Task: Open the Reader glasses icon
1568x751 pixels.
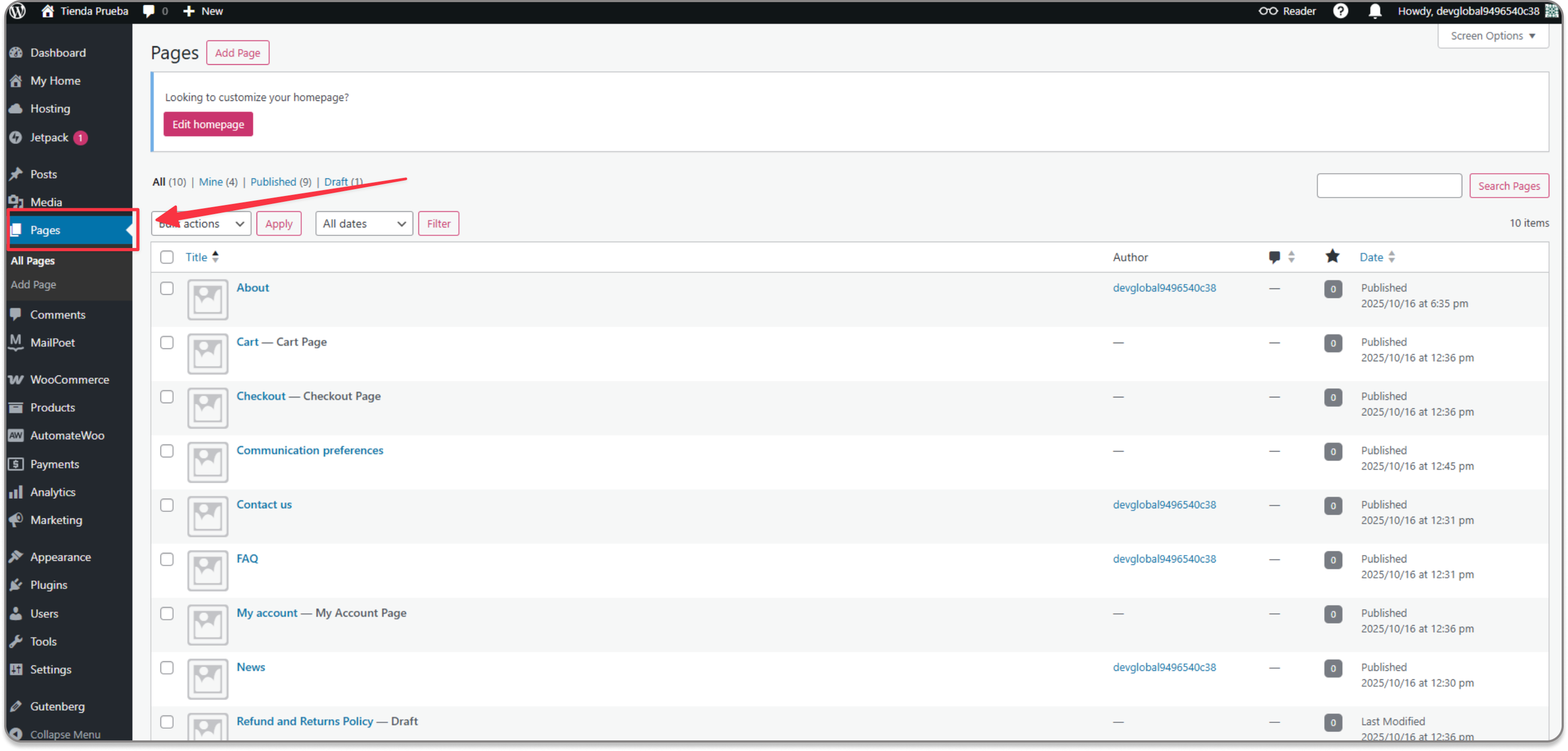Action: click(1268, 11)
